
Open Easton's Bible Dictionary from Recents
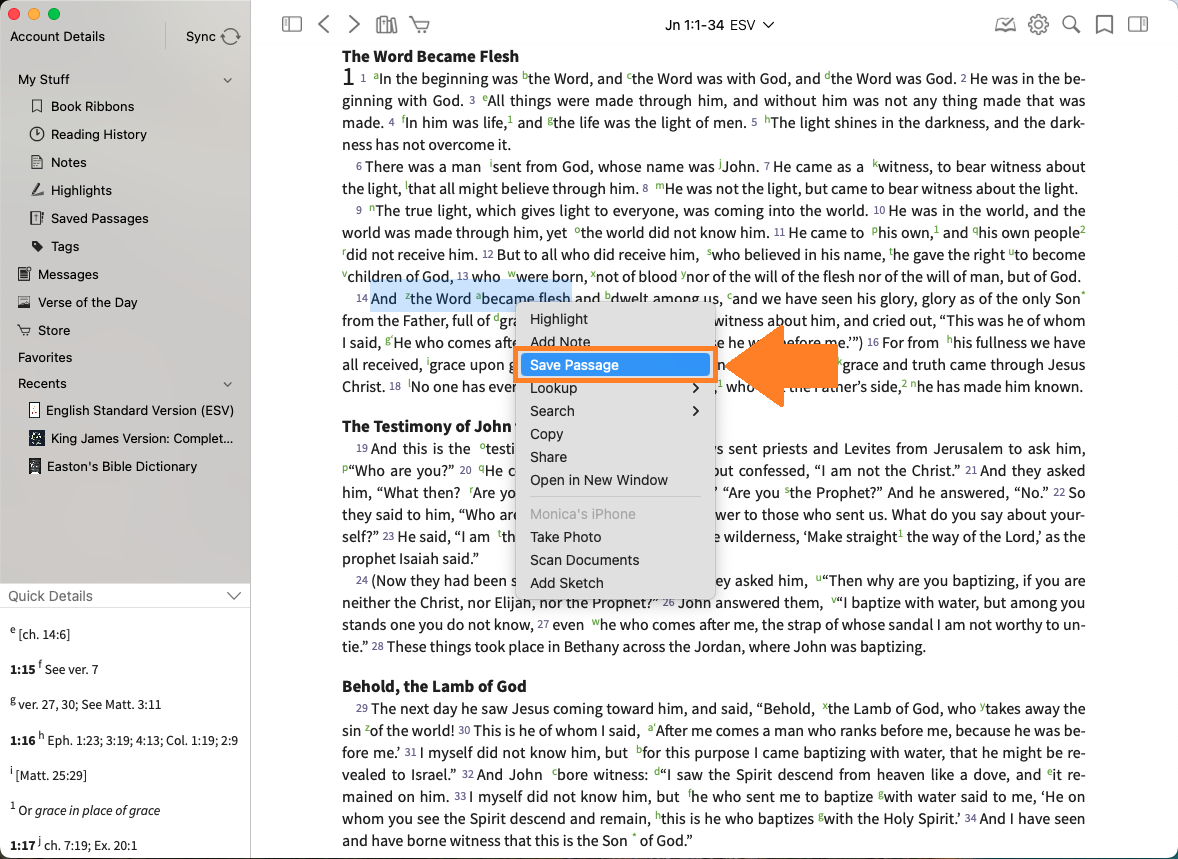[122, 466]
